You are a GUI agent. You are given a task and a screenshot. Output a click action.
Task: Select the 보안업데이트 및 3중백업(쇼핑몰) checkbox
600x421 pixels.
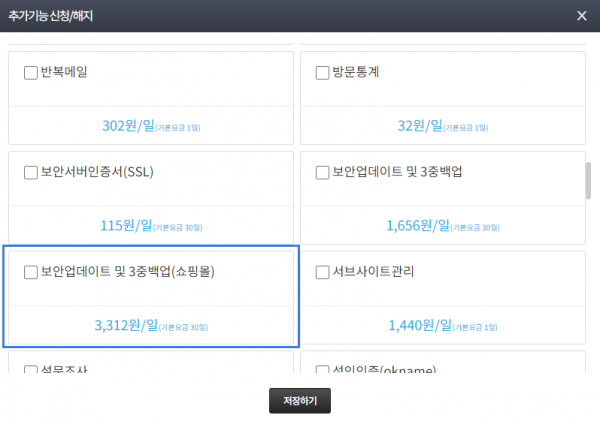click(x=30, y=272)
